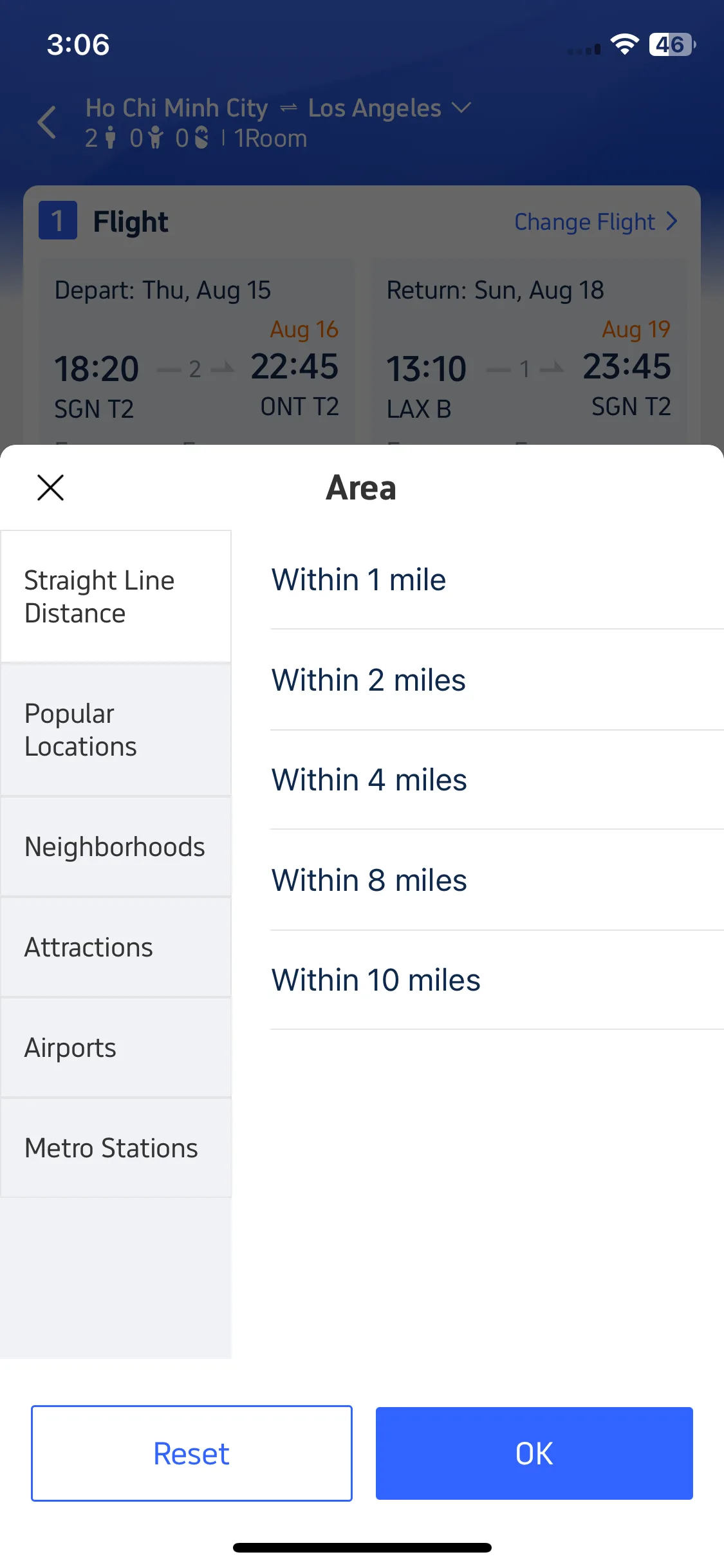Open Change Flight arrow link
Viewport: 724px width, 1568px height.
click(x=596, y=221)
